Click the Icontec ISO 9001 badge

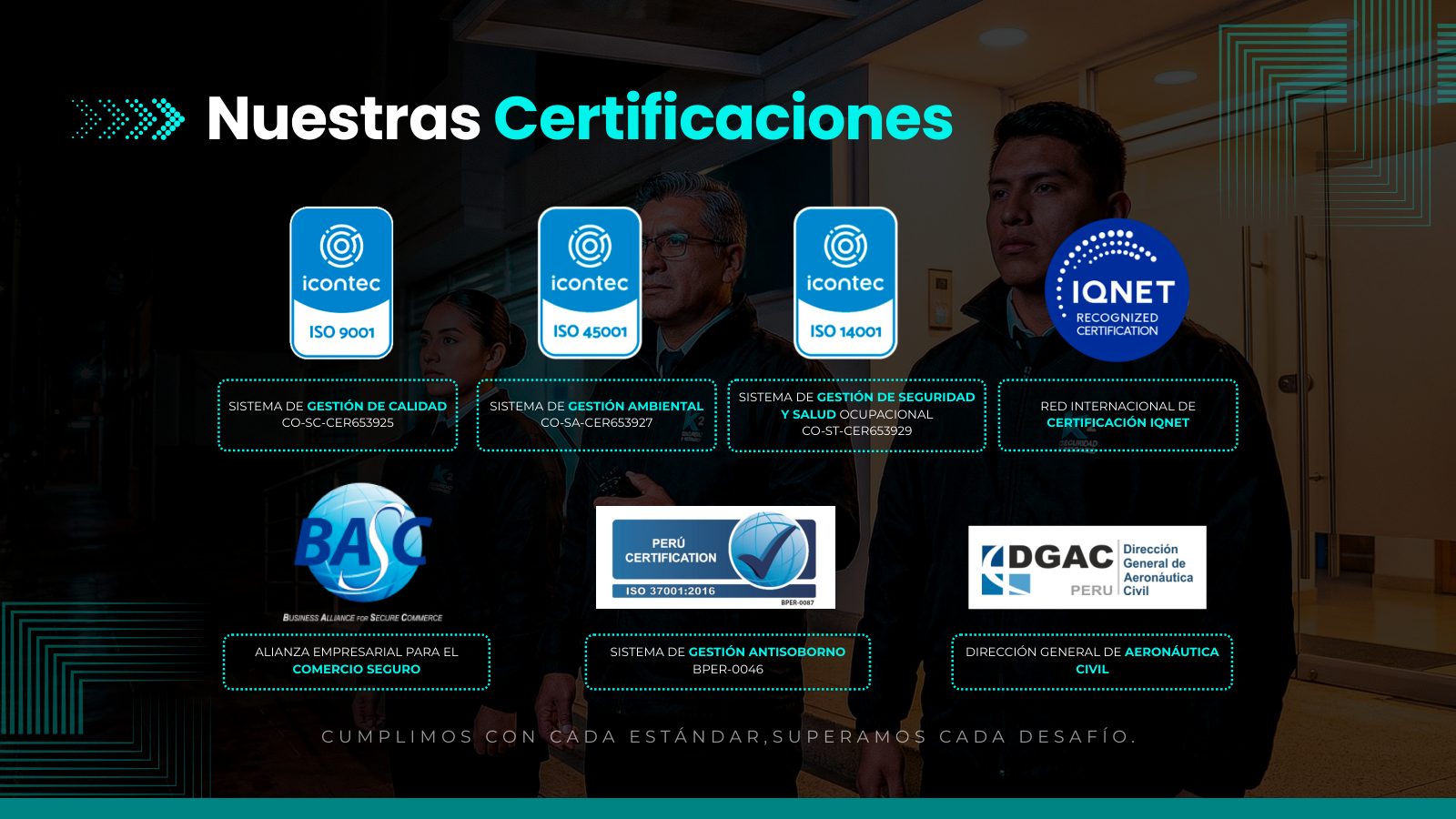341,283
